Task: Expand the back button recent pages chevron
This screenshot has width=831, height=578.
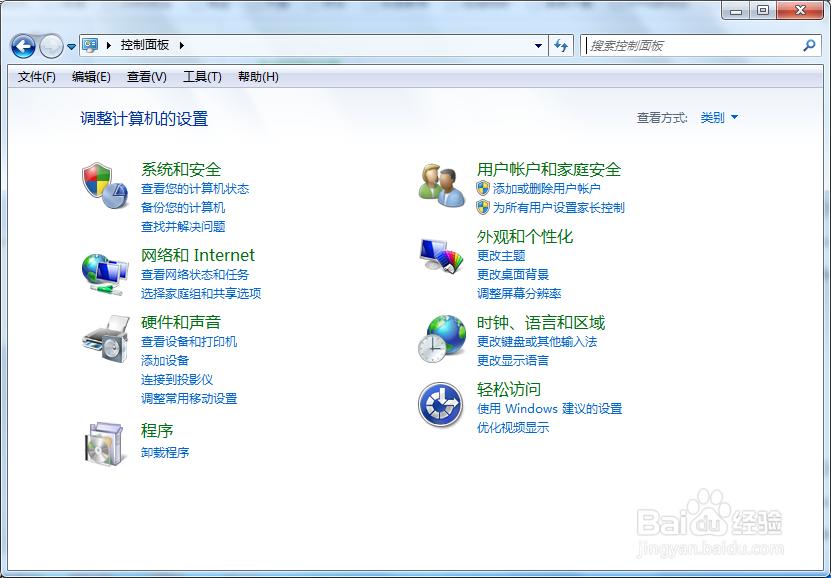Action: (x=69, y=46)
